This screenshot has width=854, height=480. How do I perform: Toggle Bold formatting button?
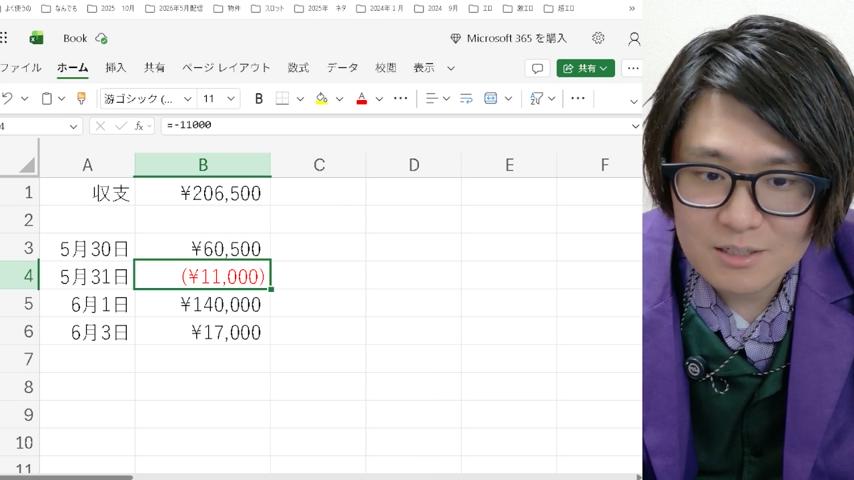(x=259, y=99)
